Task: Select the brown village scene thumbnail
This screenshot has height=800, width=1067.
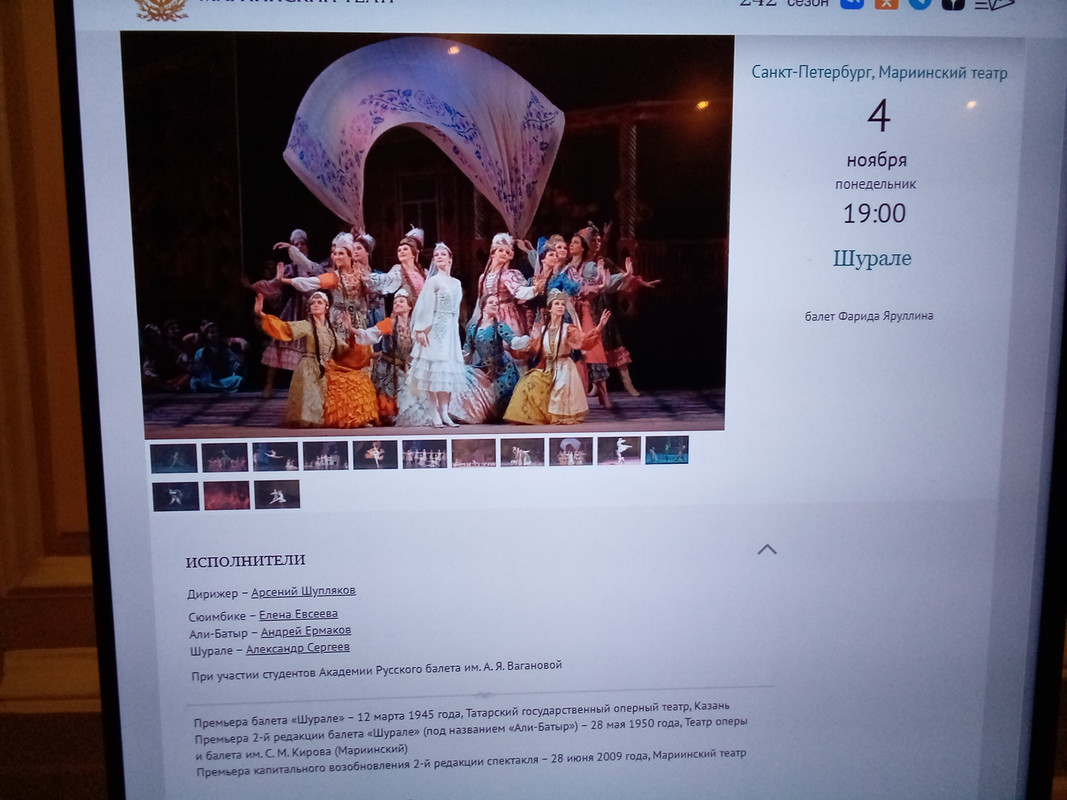Action: (474, 453)
